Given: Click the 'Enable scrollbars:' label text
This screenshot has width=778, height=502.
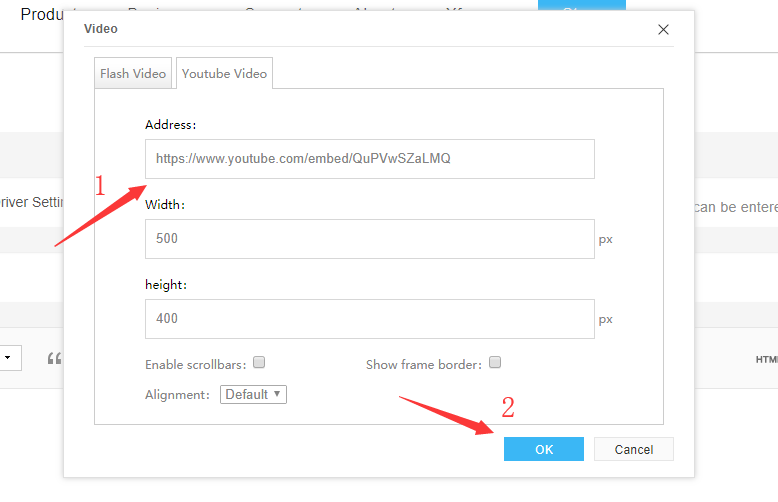Looking at the screenshot, I should [x=195, y=365].
